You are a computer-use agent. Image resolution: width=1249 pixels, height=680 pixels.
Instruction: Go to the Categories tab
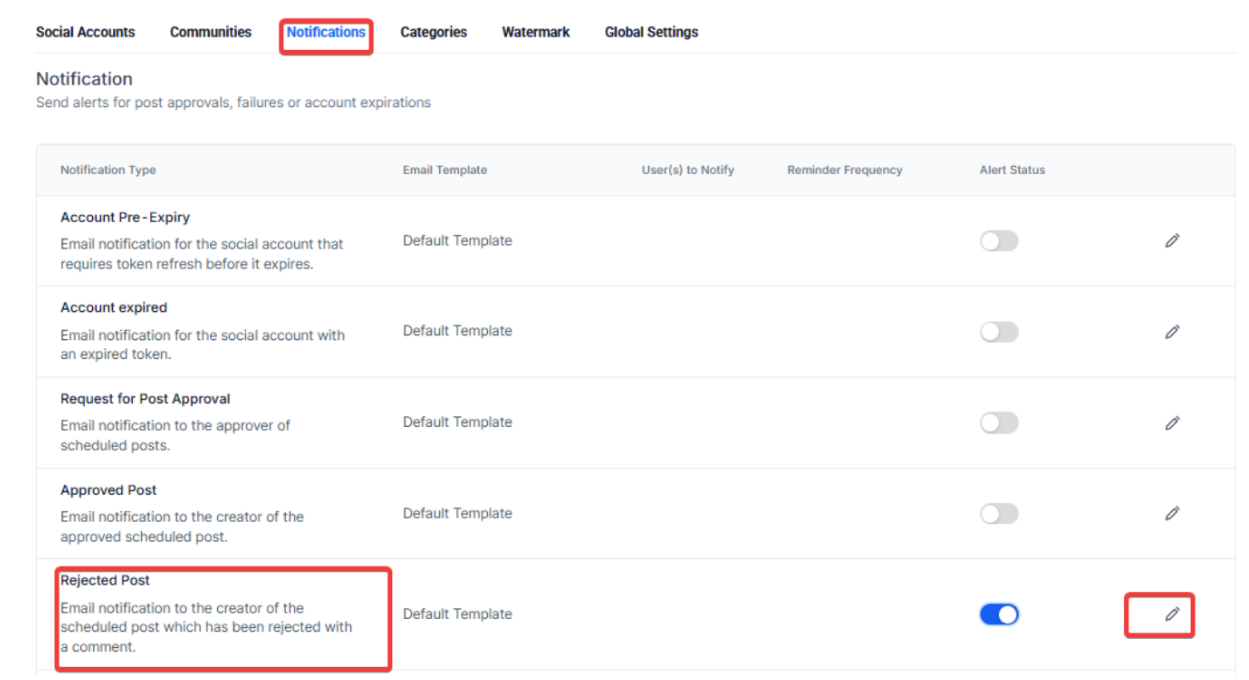click(433, 32)
